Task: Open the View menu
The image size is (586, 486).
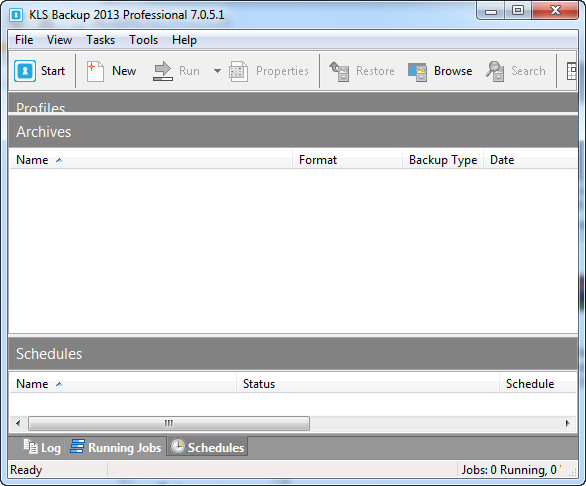Action: 59,40
